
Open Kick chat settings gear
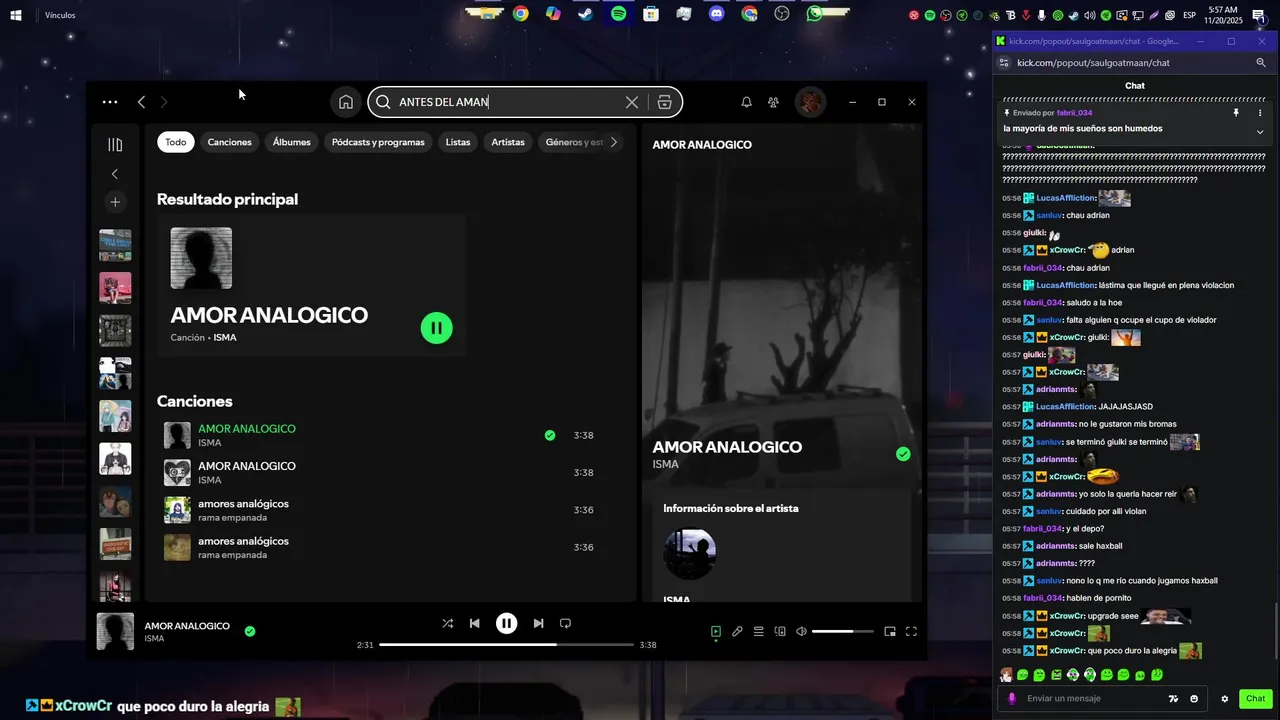click(x=1225, y=699)
